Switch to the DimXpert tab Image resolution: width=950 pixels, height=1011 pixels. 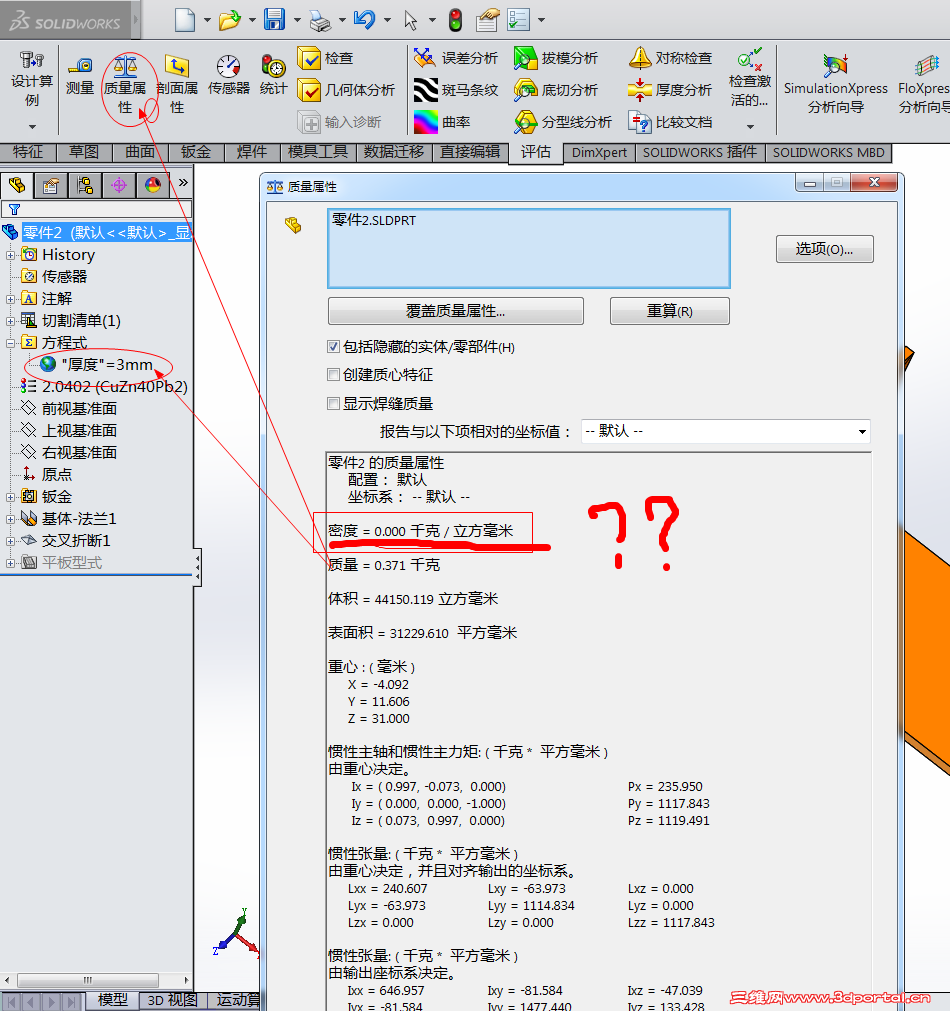599,153
